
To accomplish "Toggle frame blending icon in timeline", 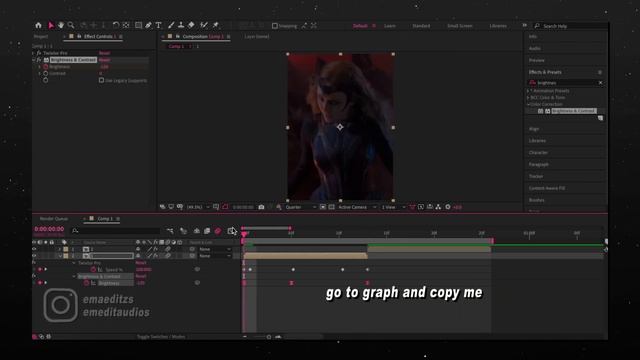I will click(x=207, y=231).
